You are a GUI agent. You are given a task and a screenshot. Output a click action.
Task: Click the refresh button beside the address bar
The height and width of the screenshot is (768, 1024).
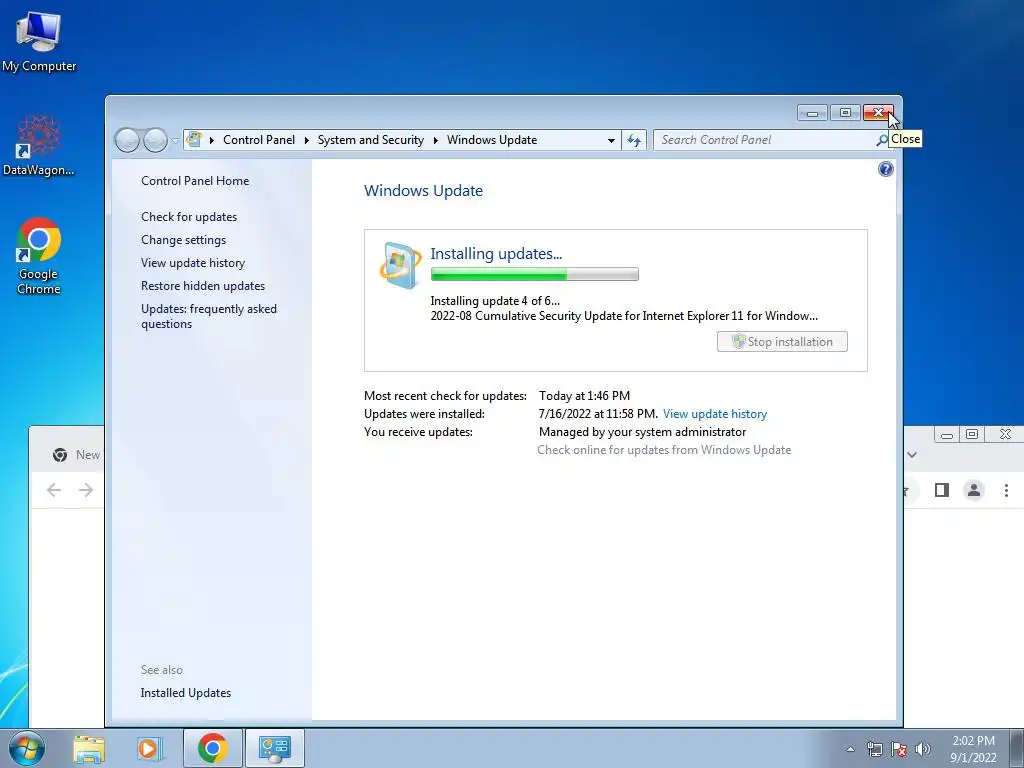[x=634, y=140]
